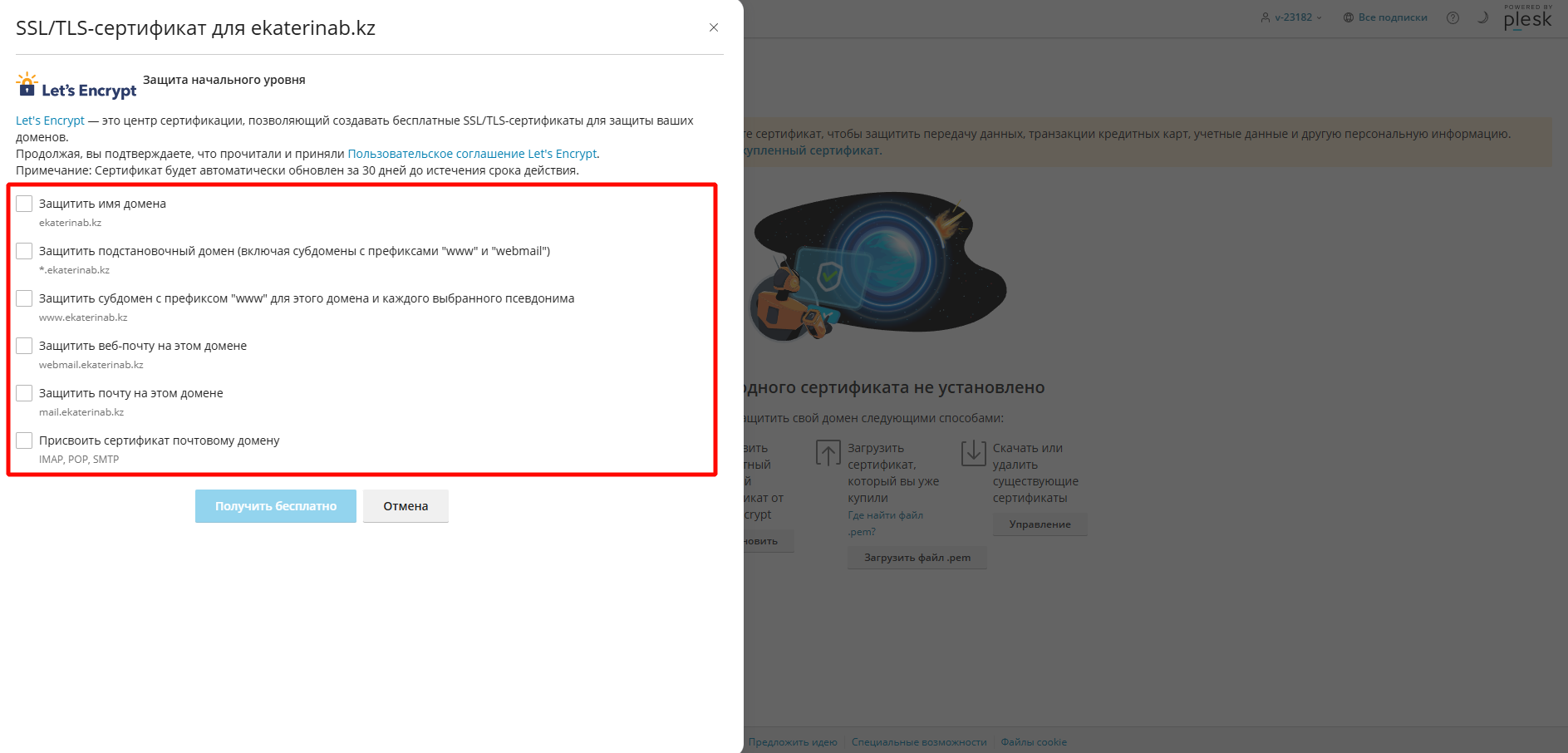Close the SSL/TLS certificate dialog

713,27
